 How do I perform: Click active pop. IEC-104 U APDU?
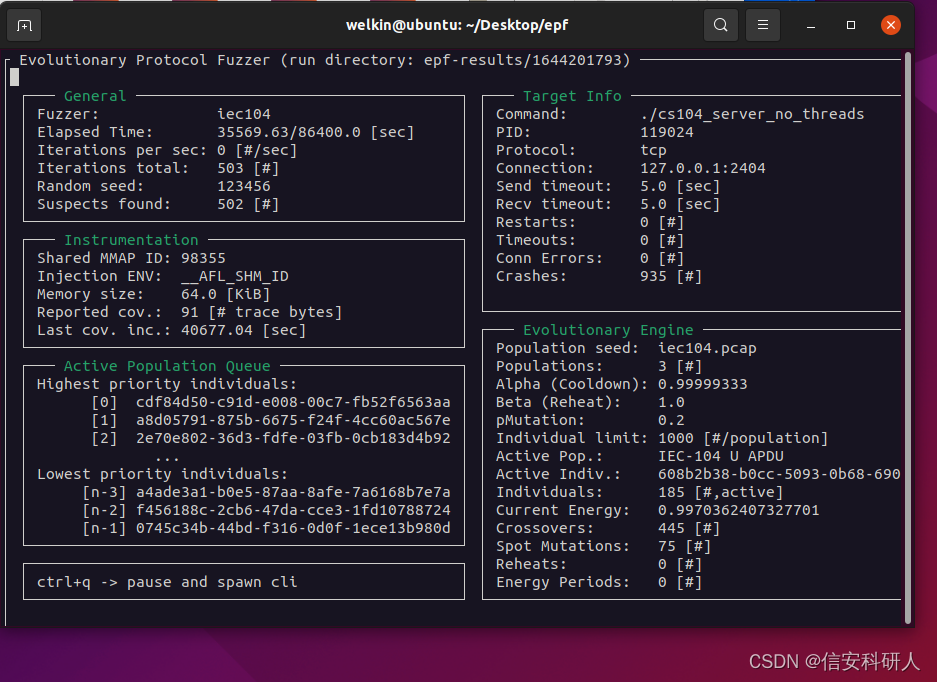point(720,455)
